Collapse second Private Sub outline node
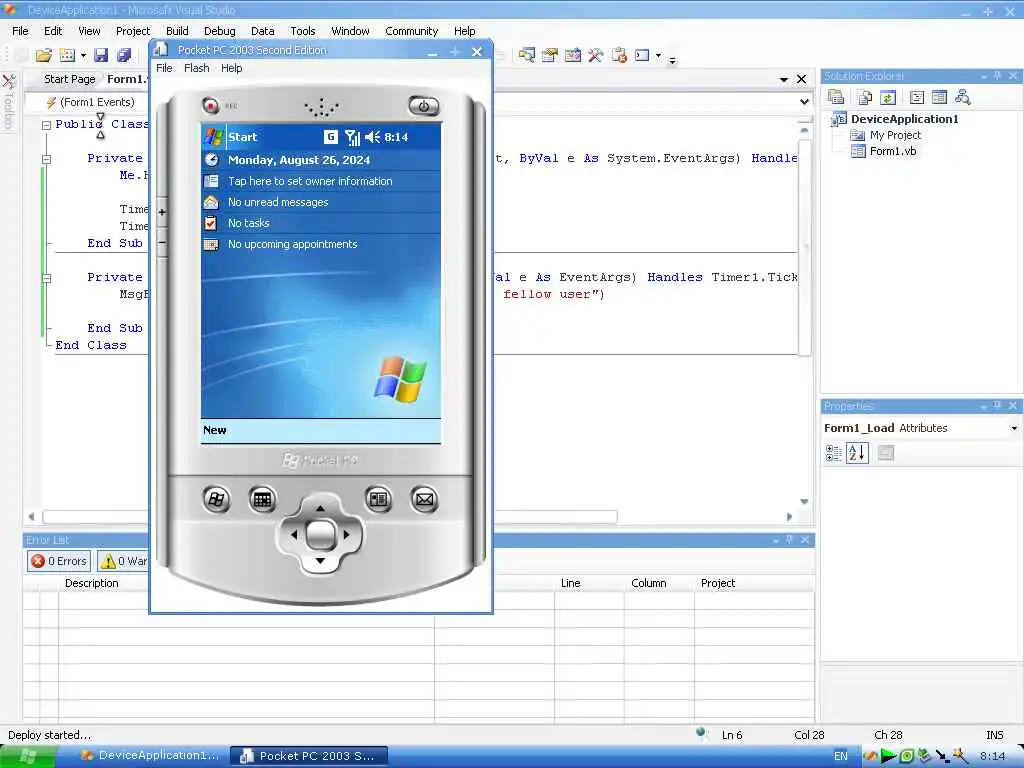Image resolution: width=1024 pixels, height=768 pixels. [46, 278]
